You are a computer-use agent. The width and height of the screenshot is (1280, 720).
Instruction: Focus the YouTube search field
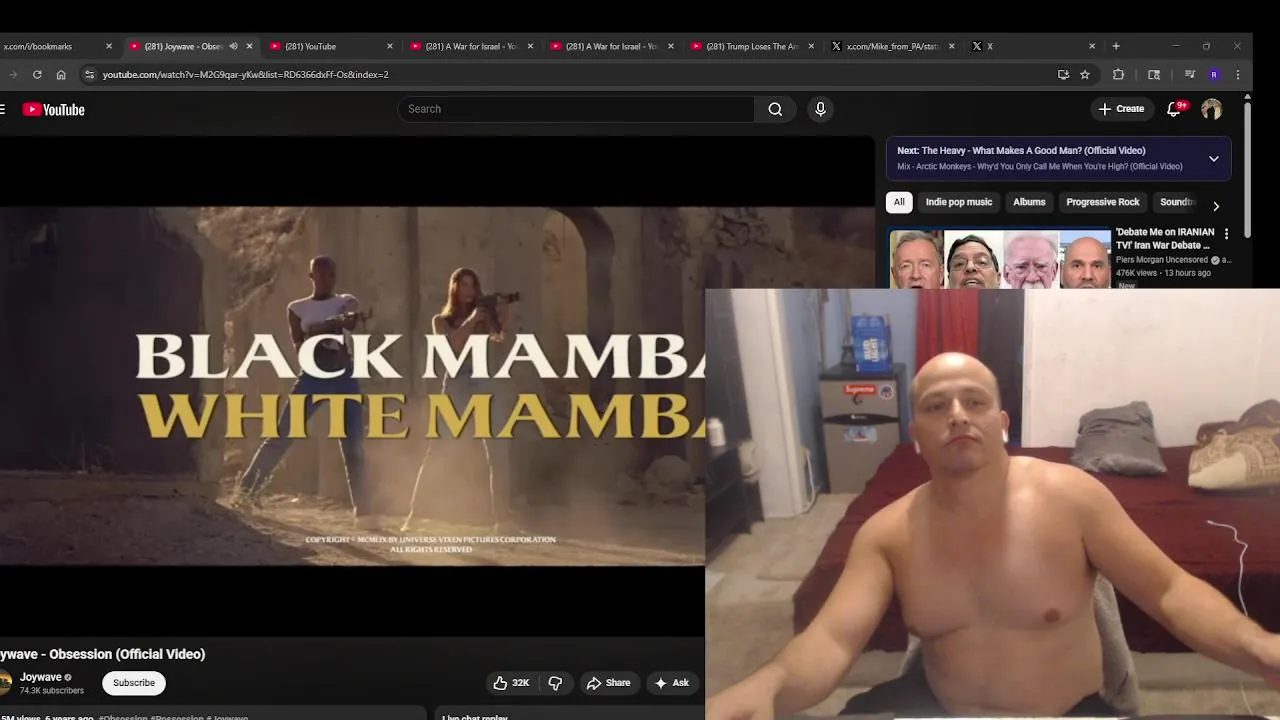576,109
